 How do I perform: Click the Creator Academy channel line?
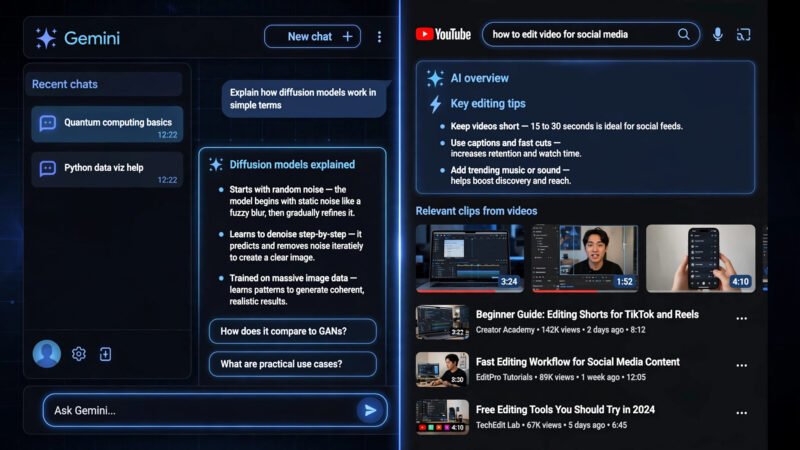(x=561, y=330)
